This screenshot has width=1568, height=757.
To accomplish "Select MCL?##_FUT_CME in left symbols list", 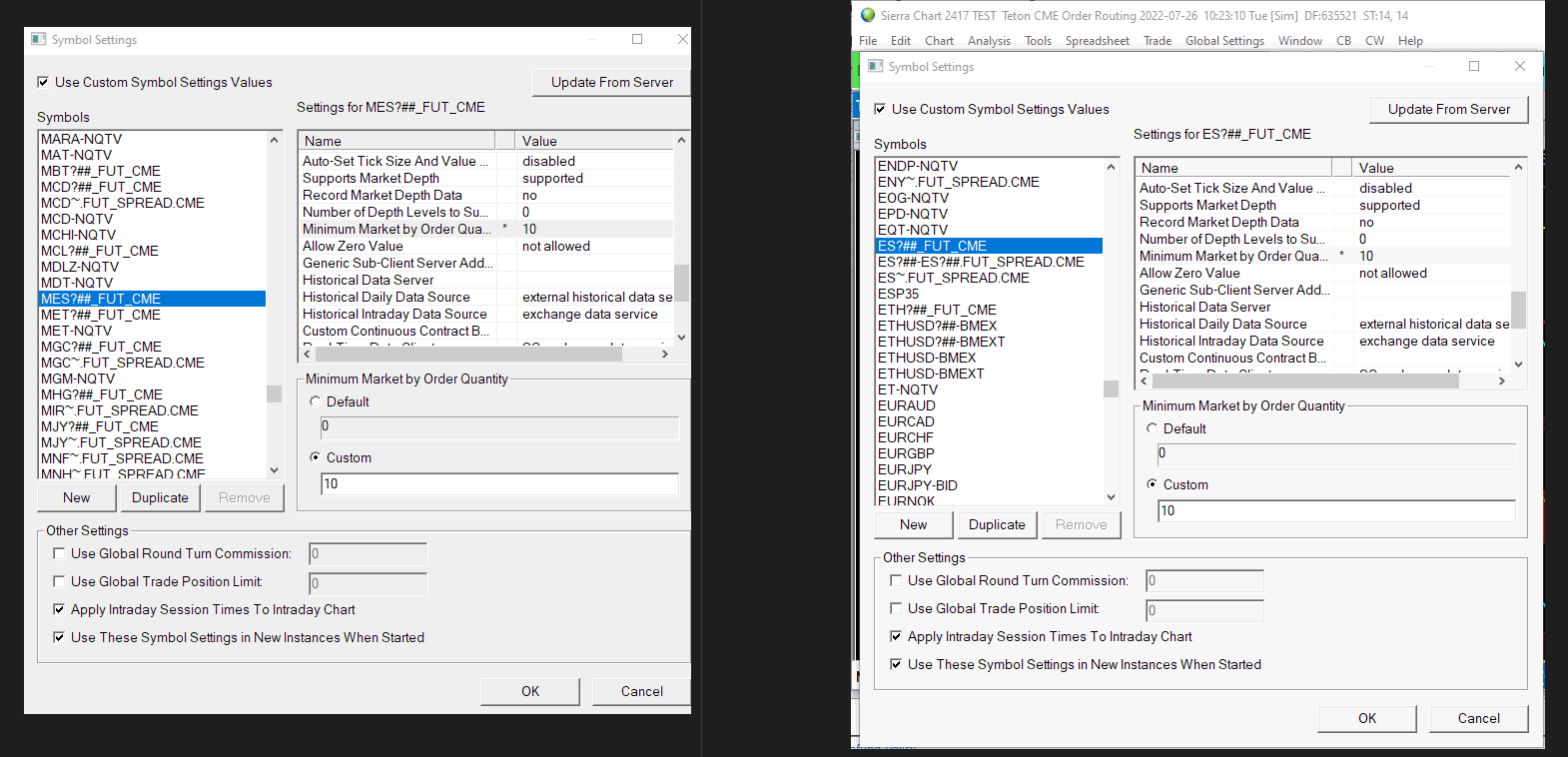I will [153, 251].
